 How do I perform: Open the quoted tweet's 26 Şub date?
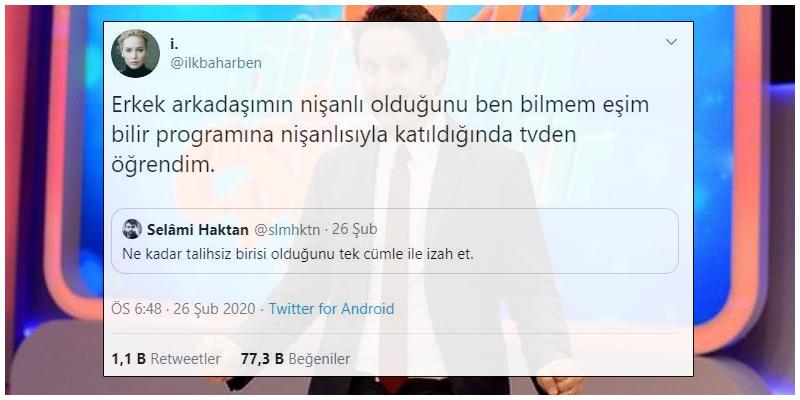point(355,230)
